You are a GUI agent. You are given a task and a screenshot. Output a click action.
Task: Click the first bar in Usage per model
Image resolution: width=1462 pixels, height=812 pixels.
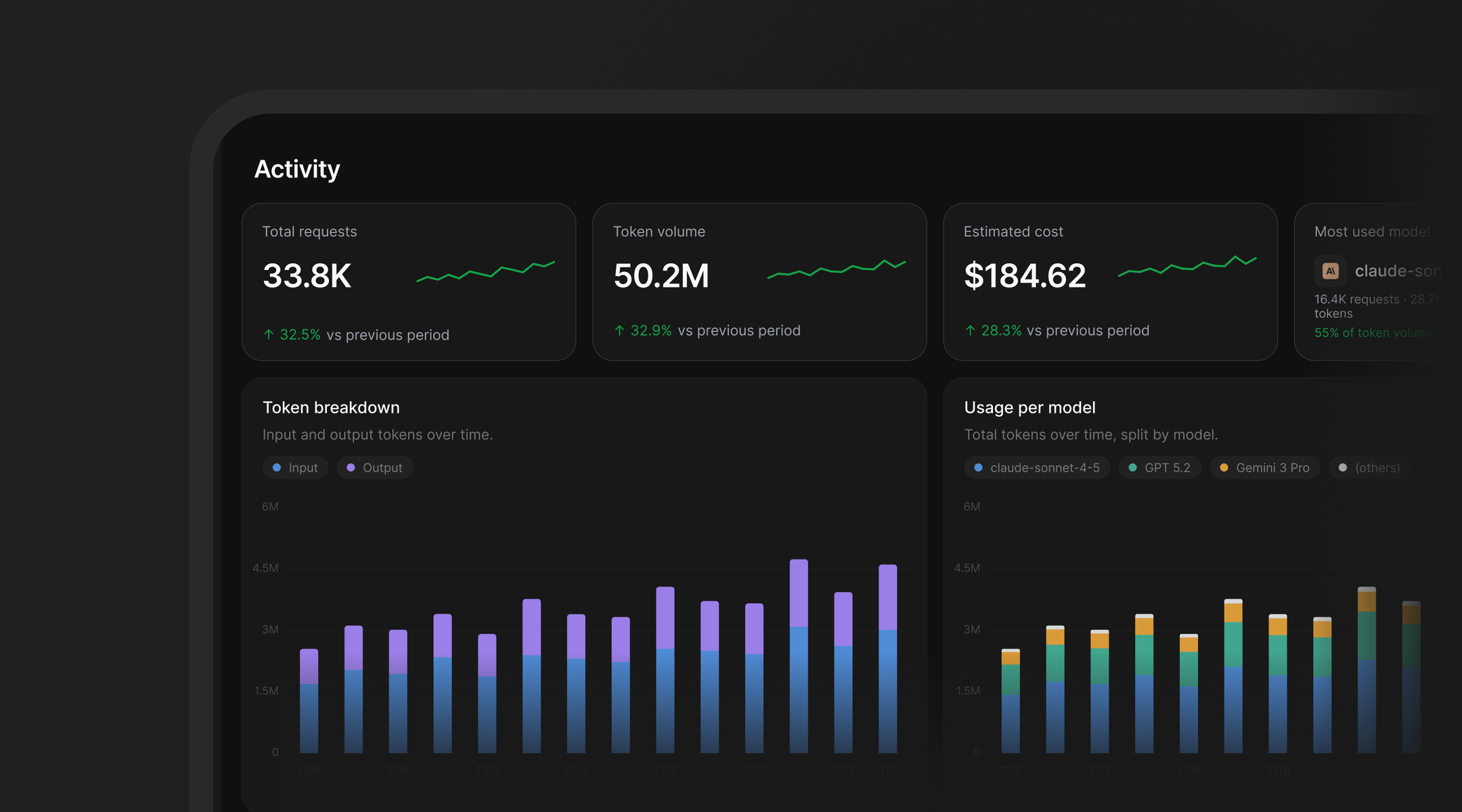coord(1011,701)
